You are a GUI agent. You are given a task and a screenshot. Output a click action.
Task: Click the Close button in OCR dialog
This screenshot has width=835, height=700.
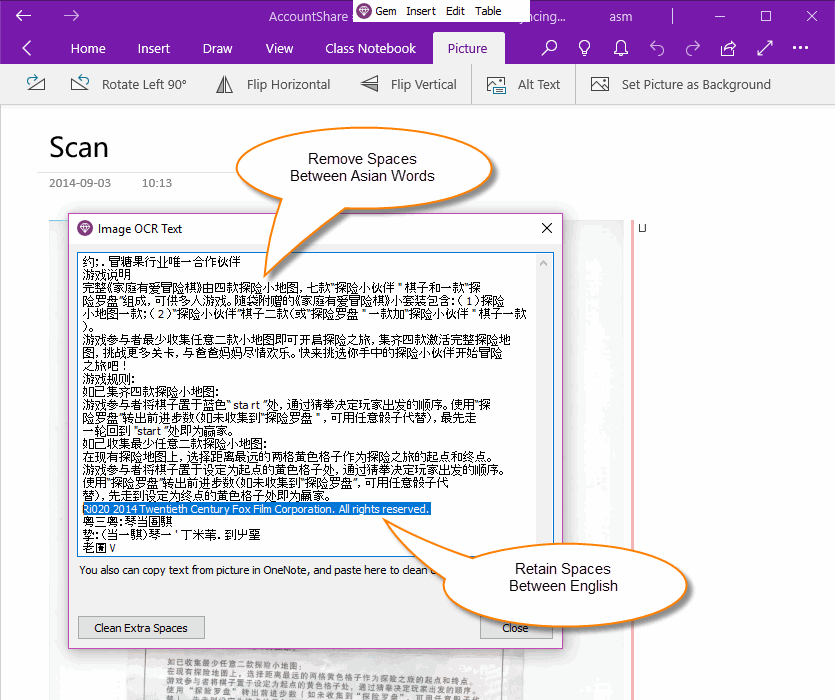[x=515, y=628]
